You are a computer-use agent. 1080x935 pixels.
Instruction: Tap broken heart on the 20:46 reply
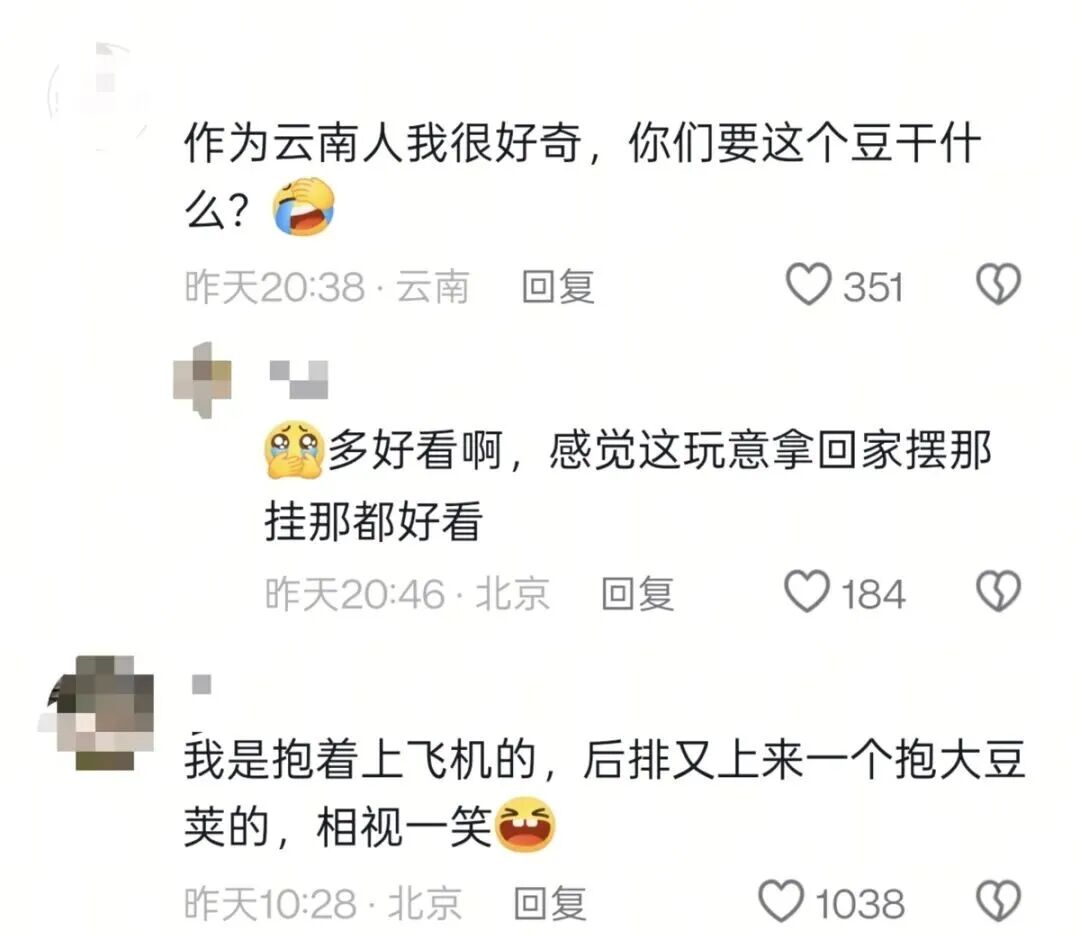click(998, 592)
